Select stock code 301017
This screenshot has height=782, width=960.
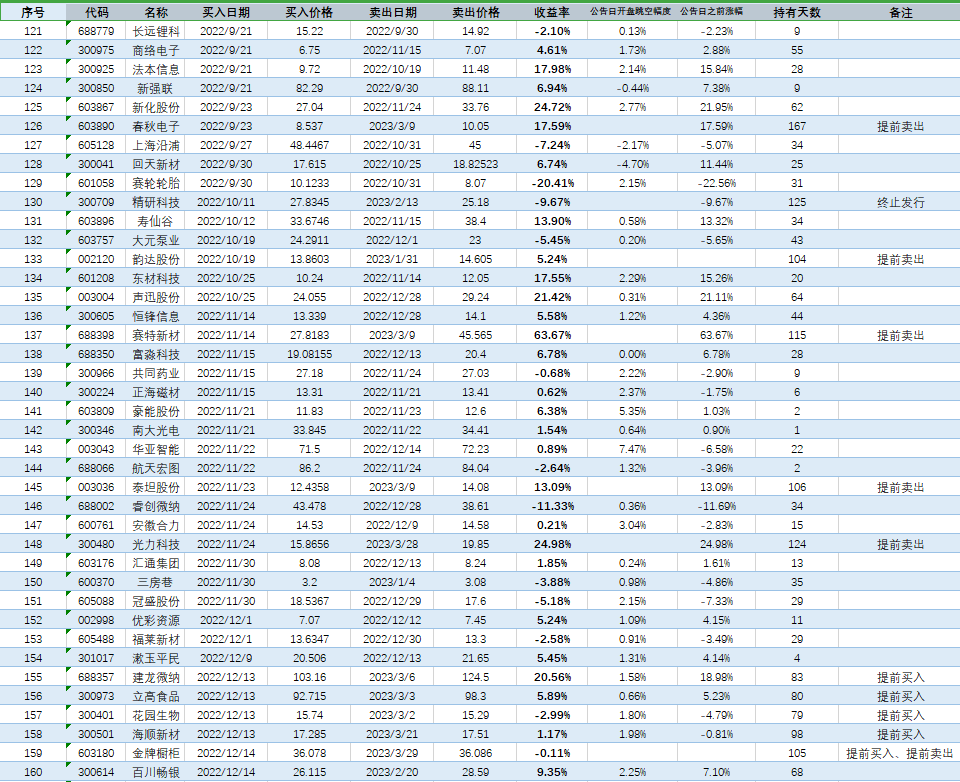pos(96,658)
